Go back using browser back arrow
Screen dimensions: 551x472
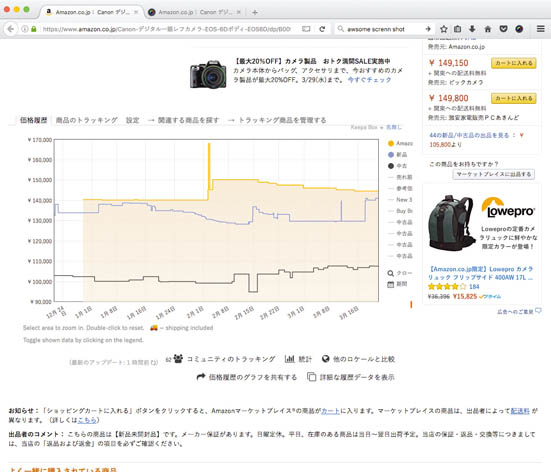point(11,29)
